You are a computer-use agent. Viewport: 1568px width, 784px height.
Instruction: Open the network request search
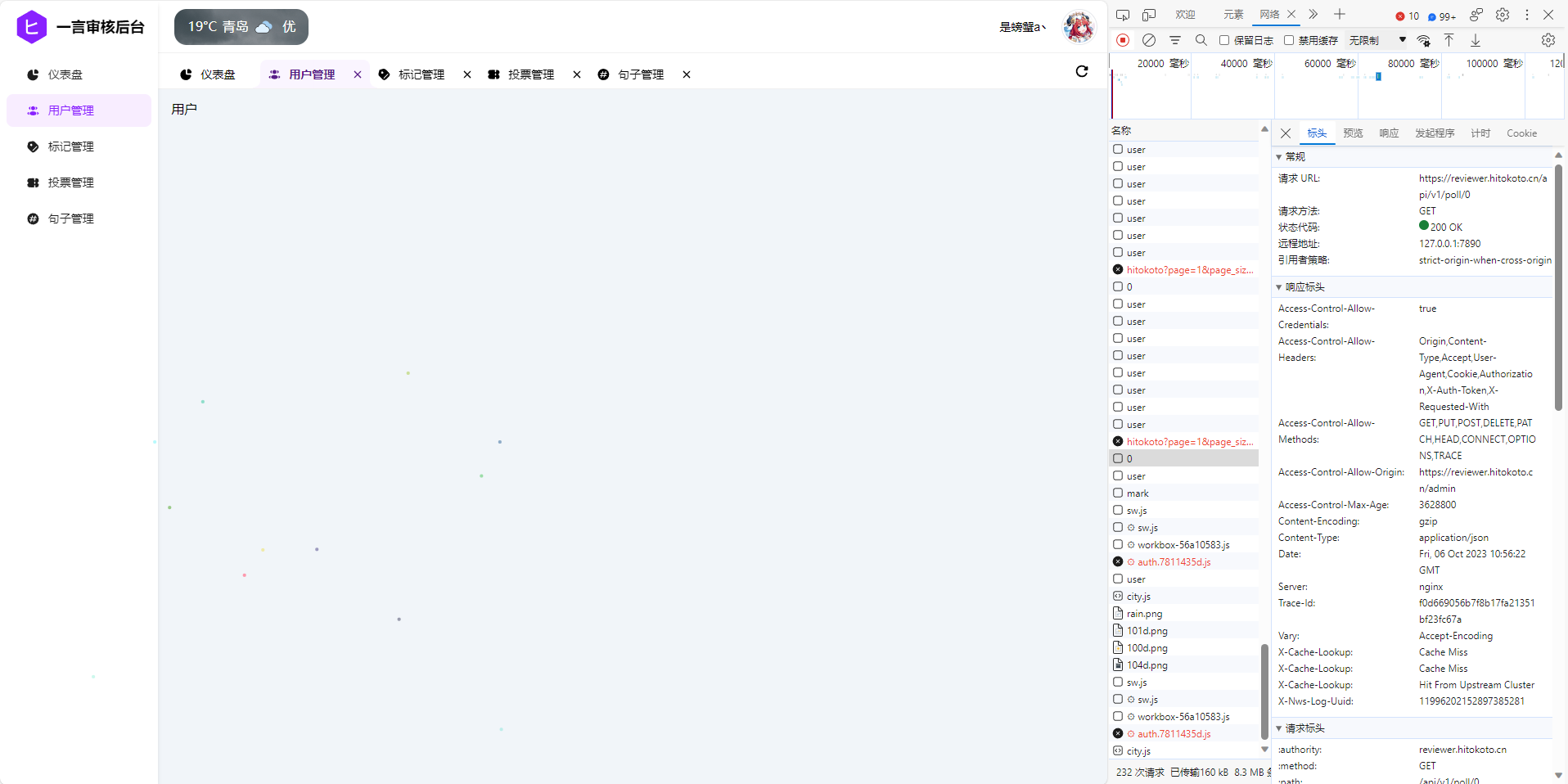click(1201, 40)
